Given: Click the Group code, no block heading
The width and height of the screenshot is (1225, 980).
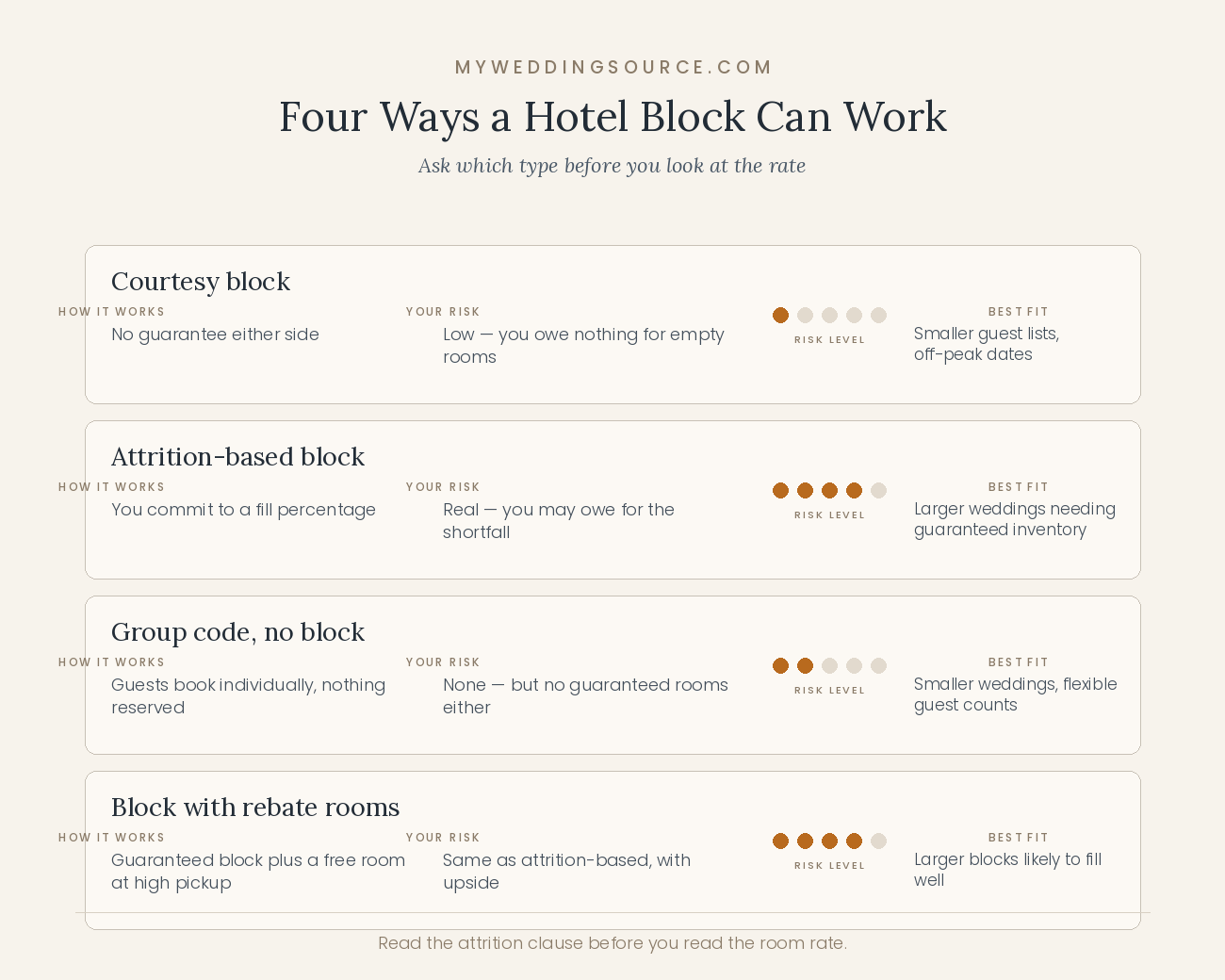Looking at the screenshot, I should pos(237,632).
